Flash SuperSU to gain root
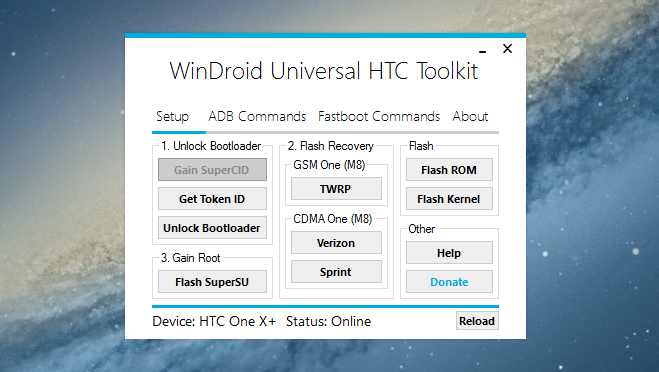Screen dimensions: 659x372 (x=212, y=282)
